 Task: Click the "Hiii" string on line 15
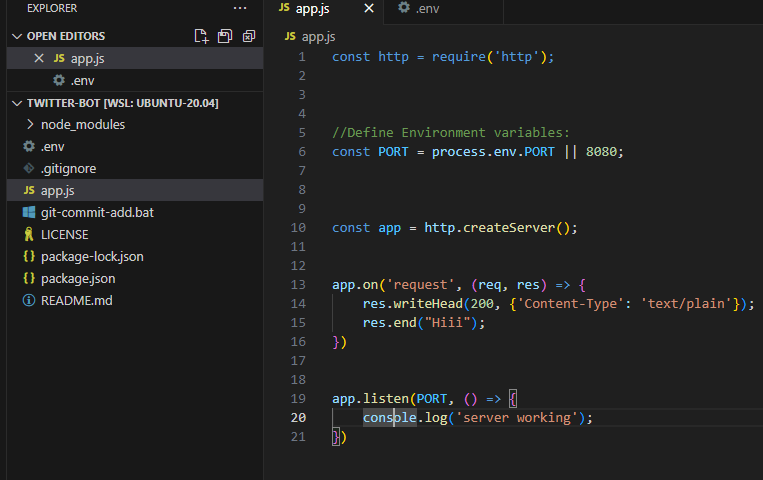tap(447, 323)
